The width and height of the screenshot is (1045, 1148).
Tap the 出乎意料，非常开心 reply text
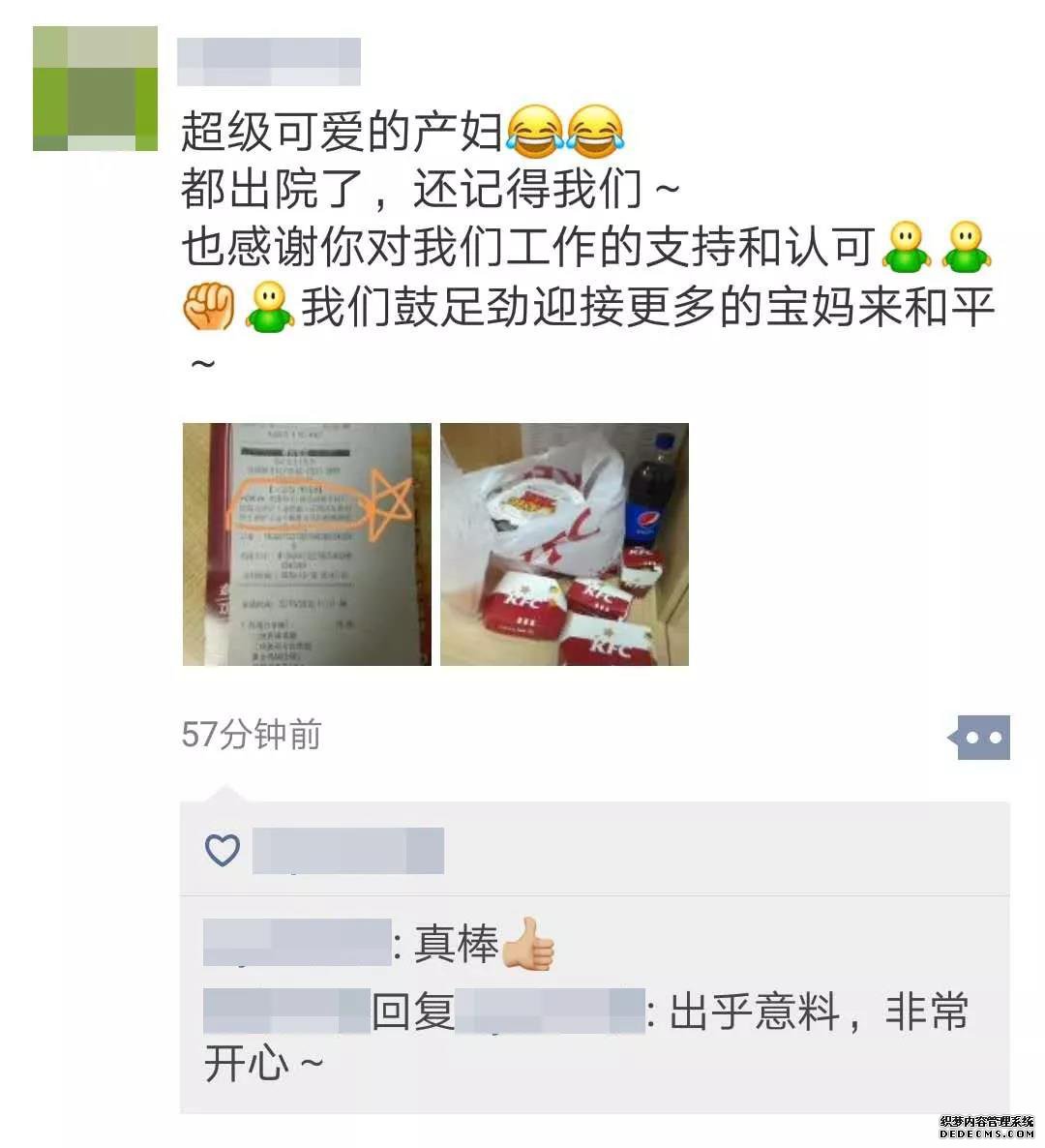pos(585,1037)
